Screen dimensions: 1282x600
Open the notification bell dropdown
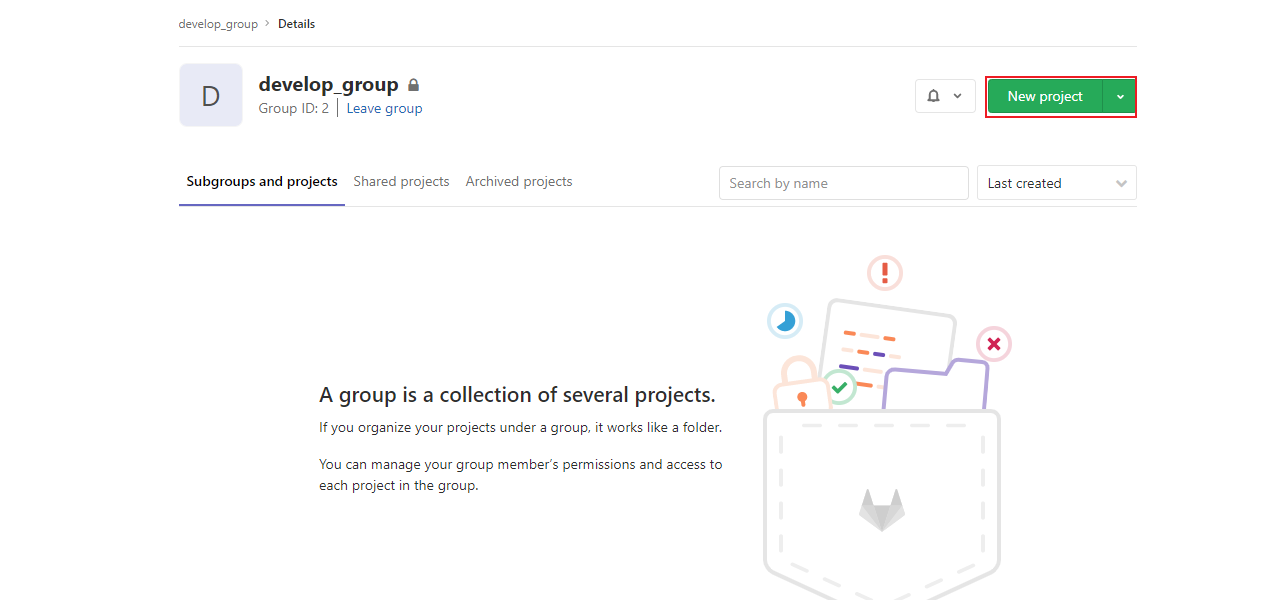point(945,96)
